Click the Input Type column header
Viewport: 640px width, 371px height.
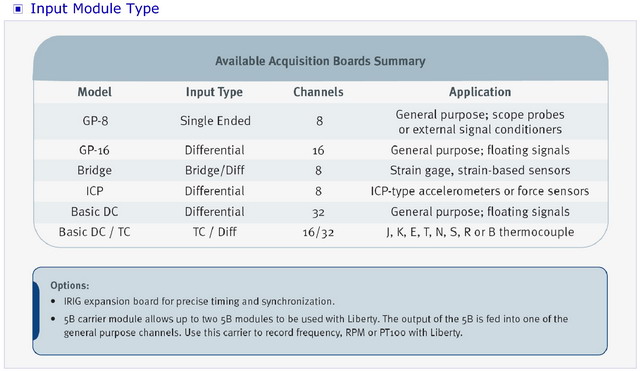214,92
